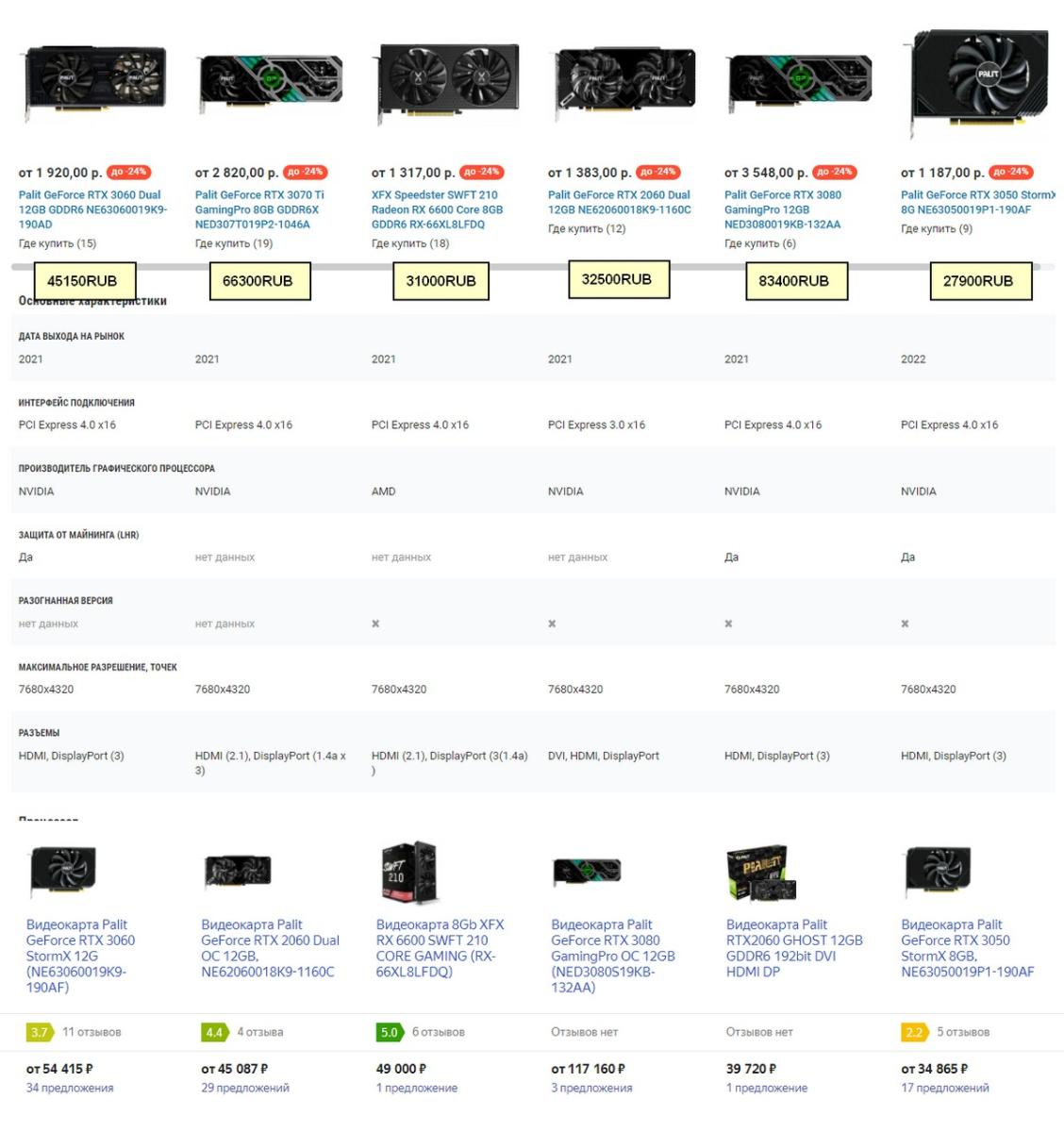Image resolution: width=1064 pixels, height=1132 pixels.
Task: Open 'Где купить (19)' under RTX 3070 Ti
Action: click(x=234, y=243)
